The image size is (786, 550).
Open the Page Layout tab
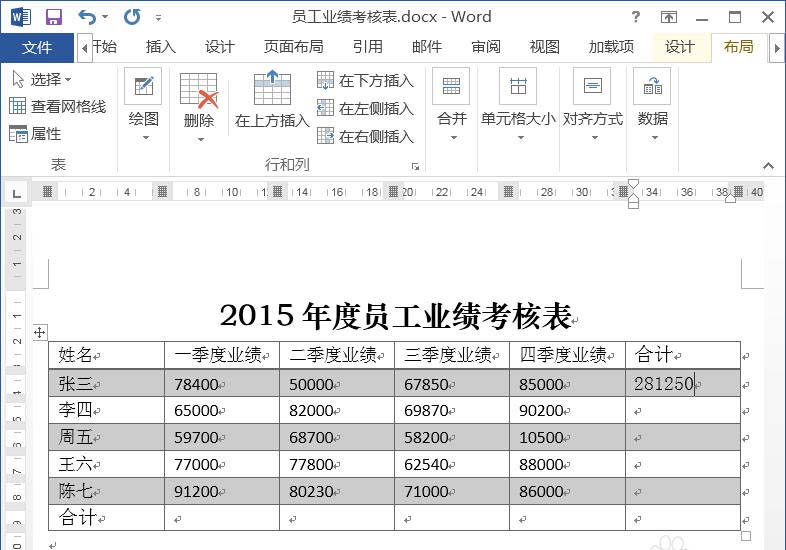click(x=293, y=47)
